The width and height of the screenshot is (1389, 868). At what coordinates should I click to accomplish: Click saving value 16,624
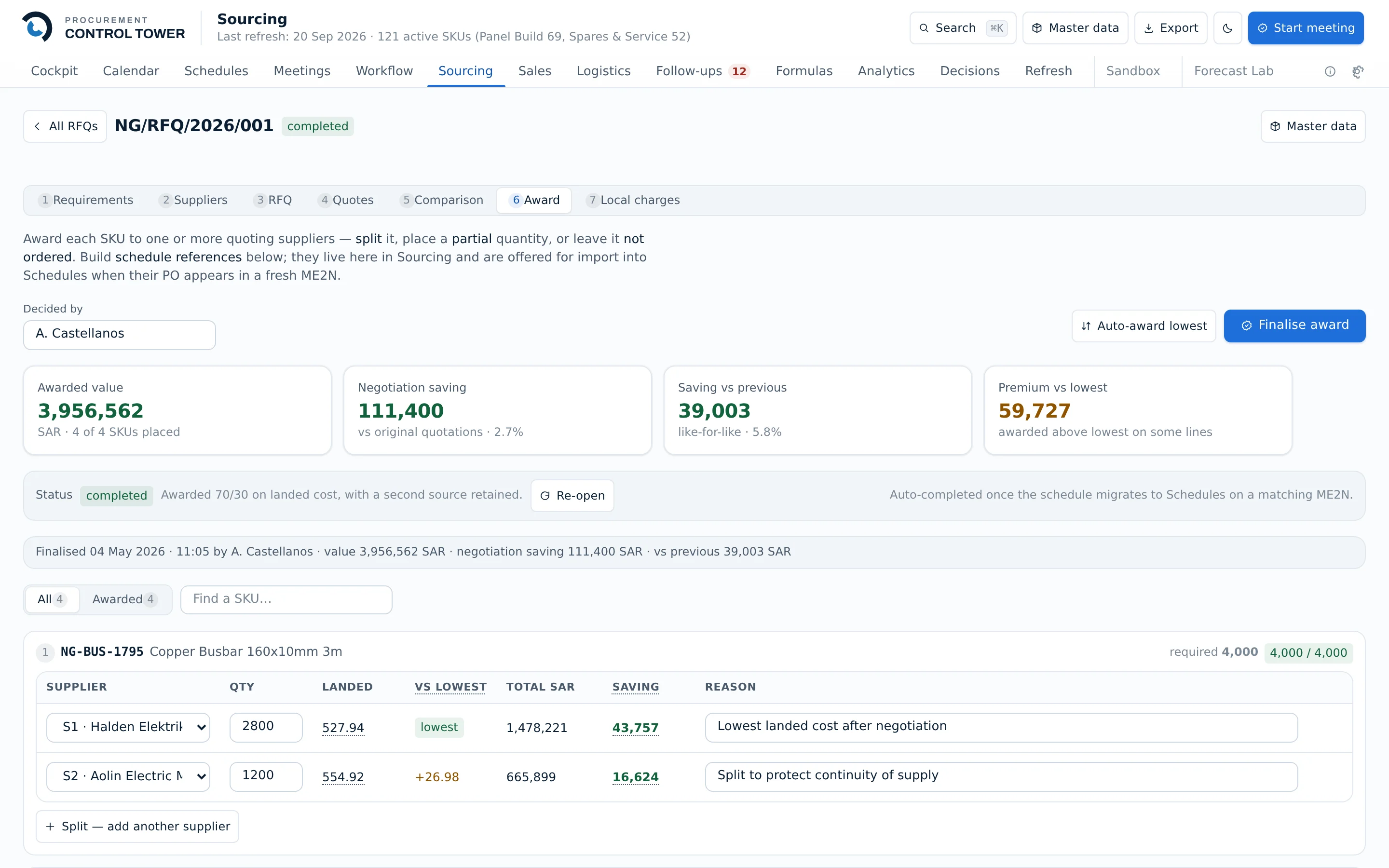click(x=635, y=777)
